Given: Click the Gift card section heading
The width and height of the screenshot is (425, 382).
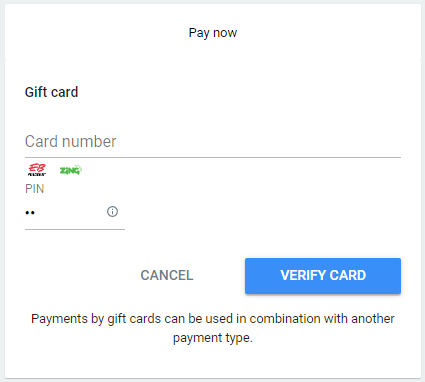Looking at the screenshot, I should [x=51, y=92].
